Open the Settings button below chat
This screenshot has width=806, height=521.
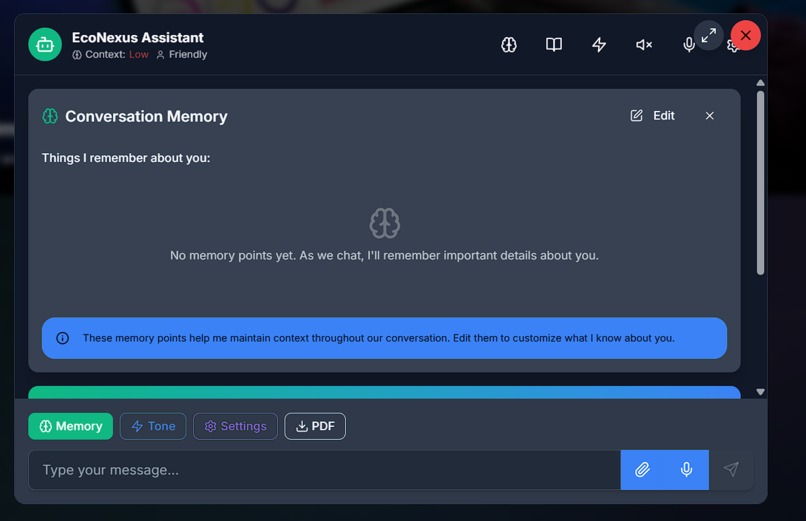click(x=235, y=426)
